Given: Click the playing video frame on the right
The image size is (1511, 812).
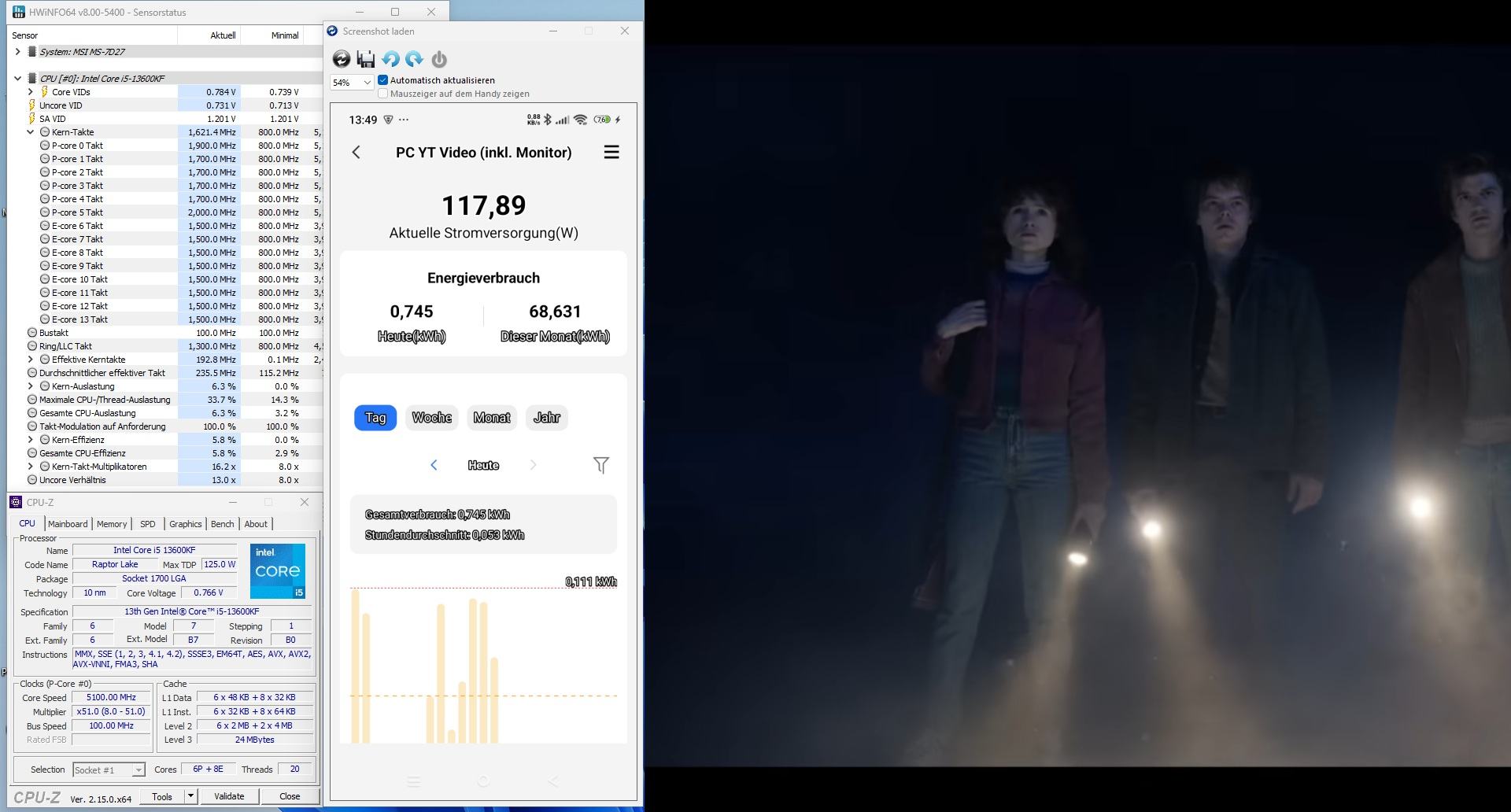Looking at the screenshot, I should point(1077,406).
